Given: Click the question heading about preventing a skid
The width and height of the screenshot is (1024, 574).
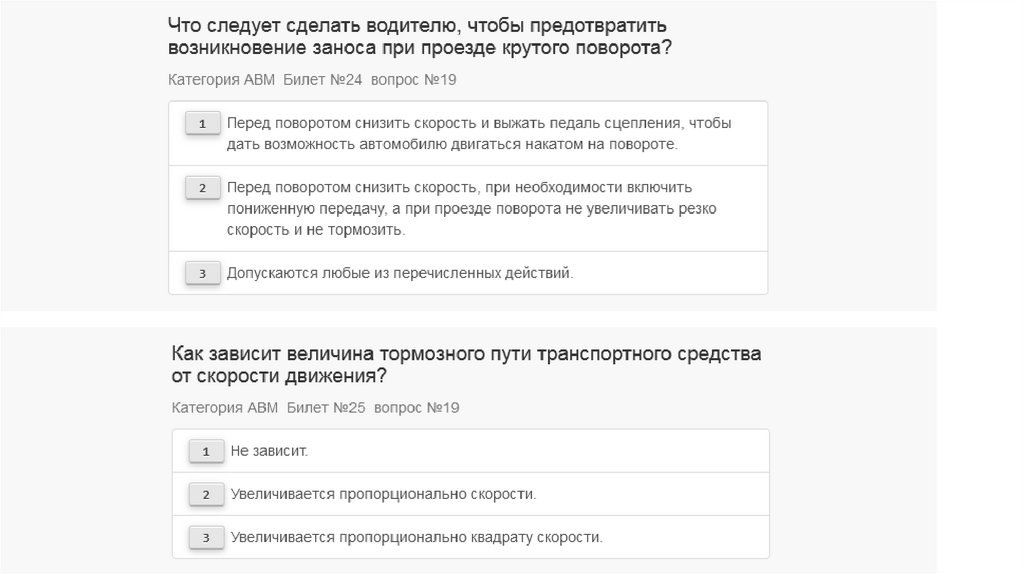Looking at the screenshot, I should tap(419, 36).
